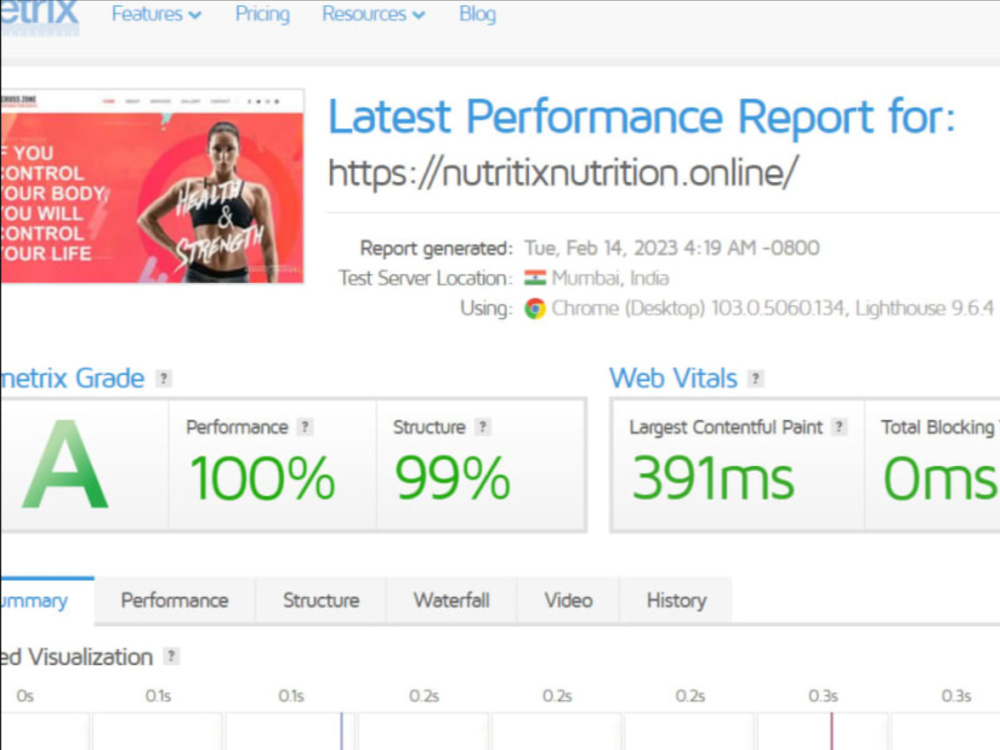Click the A grade letter
Screen dimensions: 1000x750
[x=65, y=465]
